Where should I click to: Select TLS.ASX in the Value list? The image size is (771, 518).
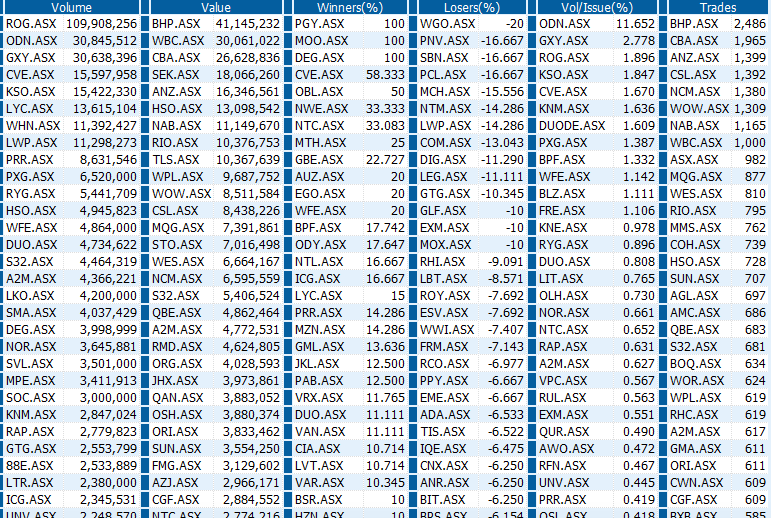coord(176,160)
